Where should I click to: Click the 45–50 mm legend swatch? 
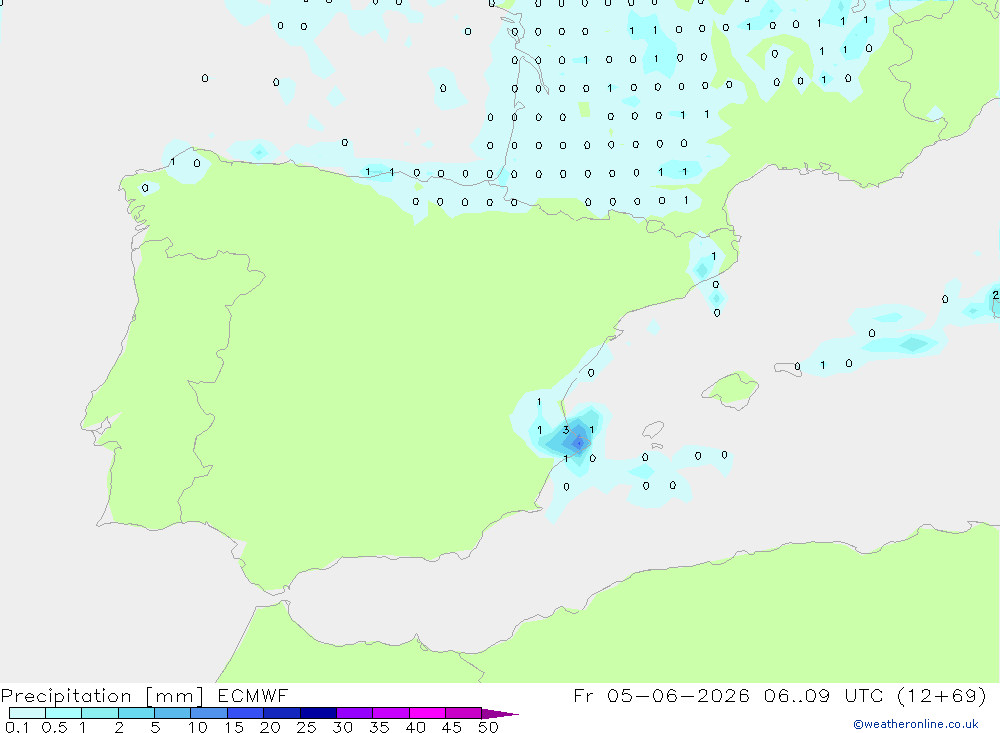464,713
